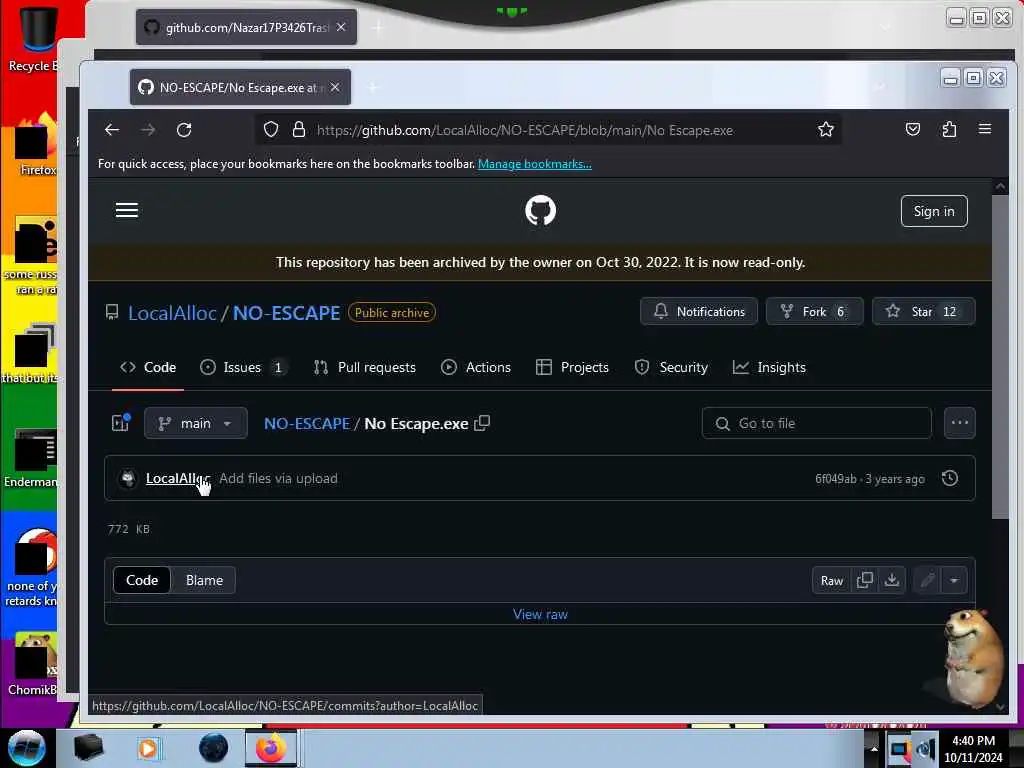1024x768 pixels.
Task: Open the black folder taskbar icon
Action: coord(88,748)
